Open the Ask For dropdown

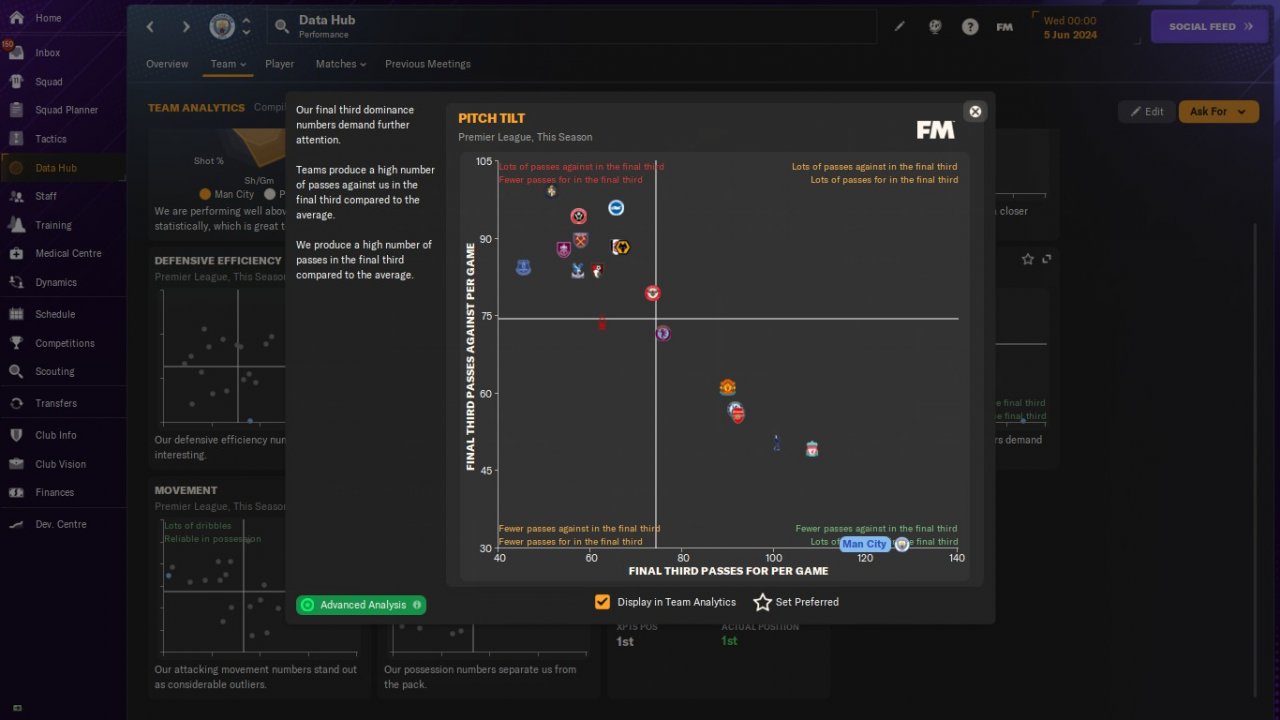(1218, 111)
